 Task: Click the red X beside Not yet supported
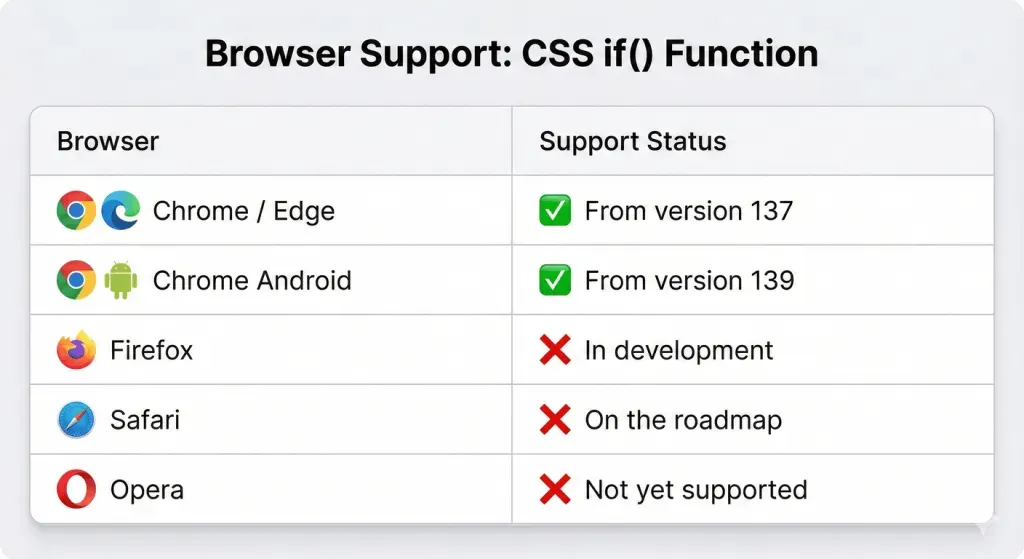pyautogui.click(x=555, y=490)
